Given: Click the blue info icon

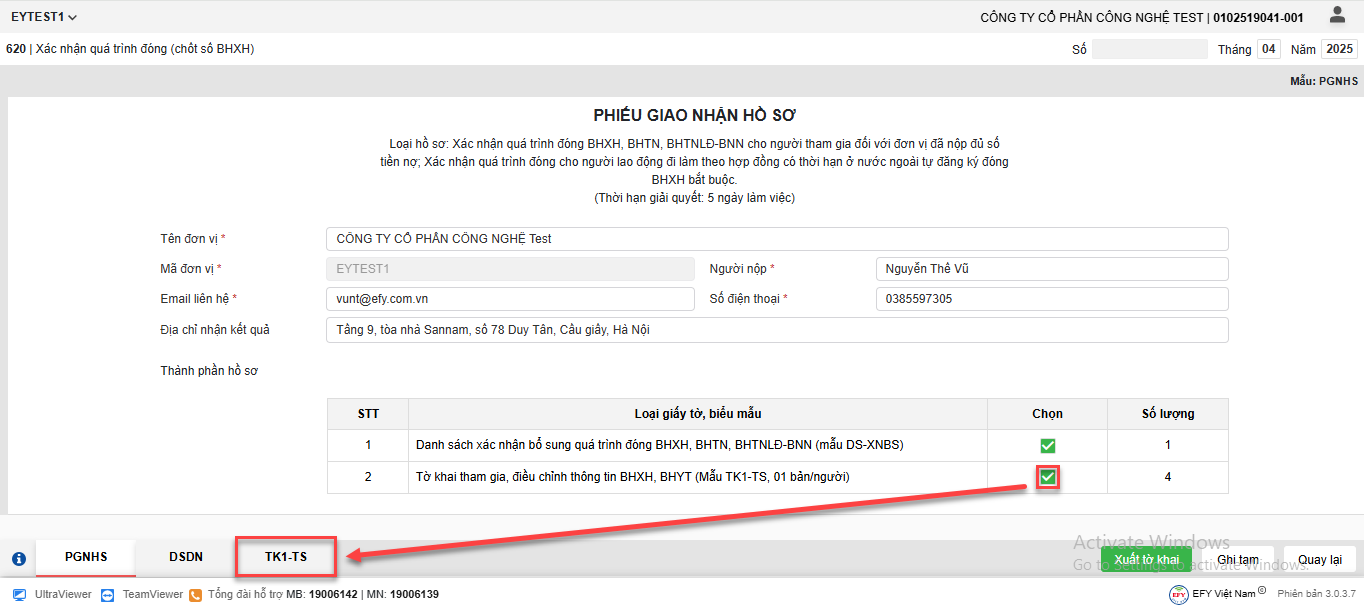Looking at the screenshot, I should point(19,559).
